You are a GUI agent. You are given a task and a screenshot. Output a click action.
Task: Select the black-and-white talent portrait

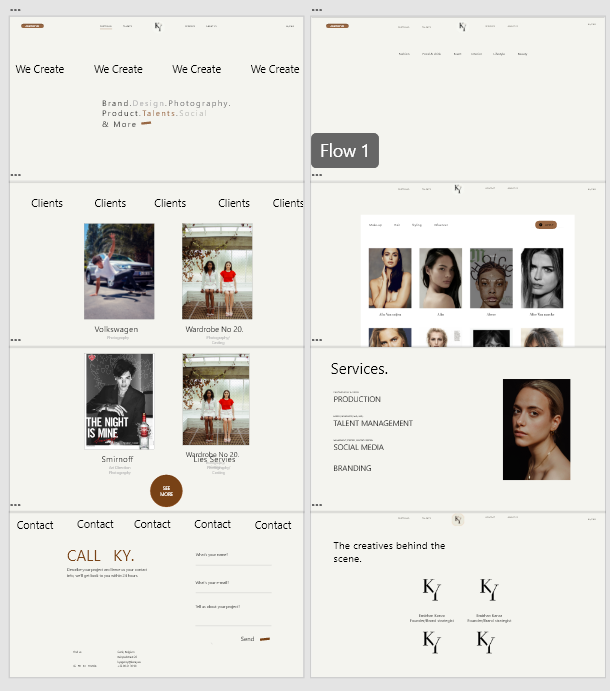(542, 278)
